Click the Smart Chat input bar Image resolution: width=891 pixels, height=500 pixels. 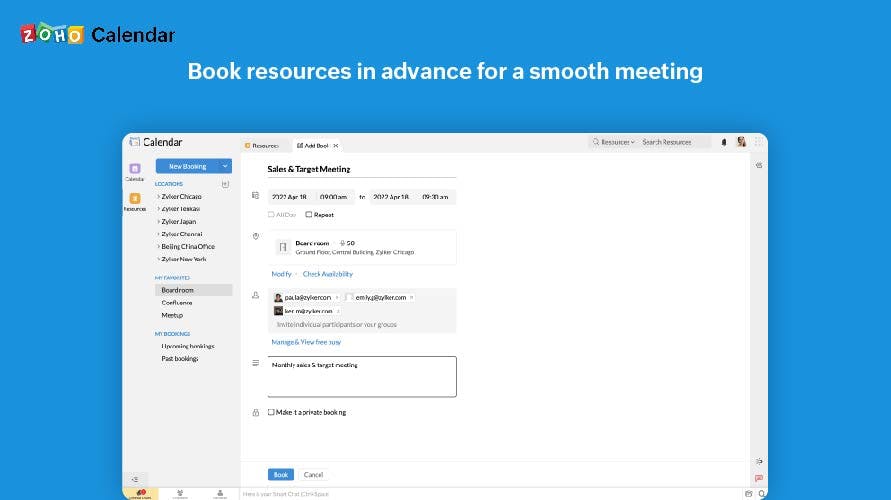click(492, 494)
